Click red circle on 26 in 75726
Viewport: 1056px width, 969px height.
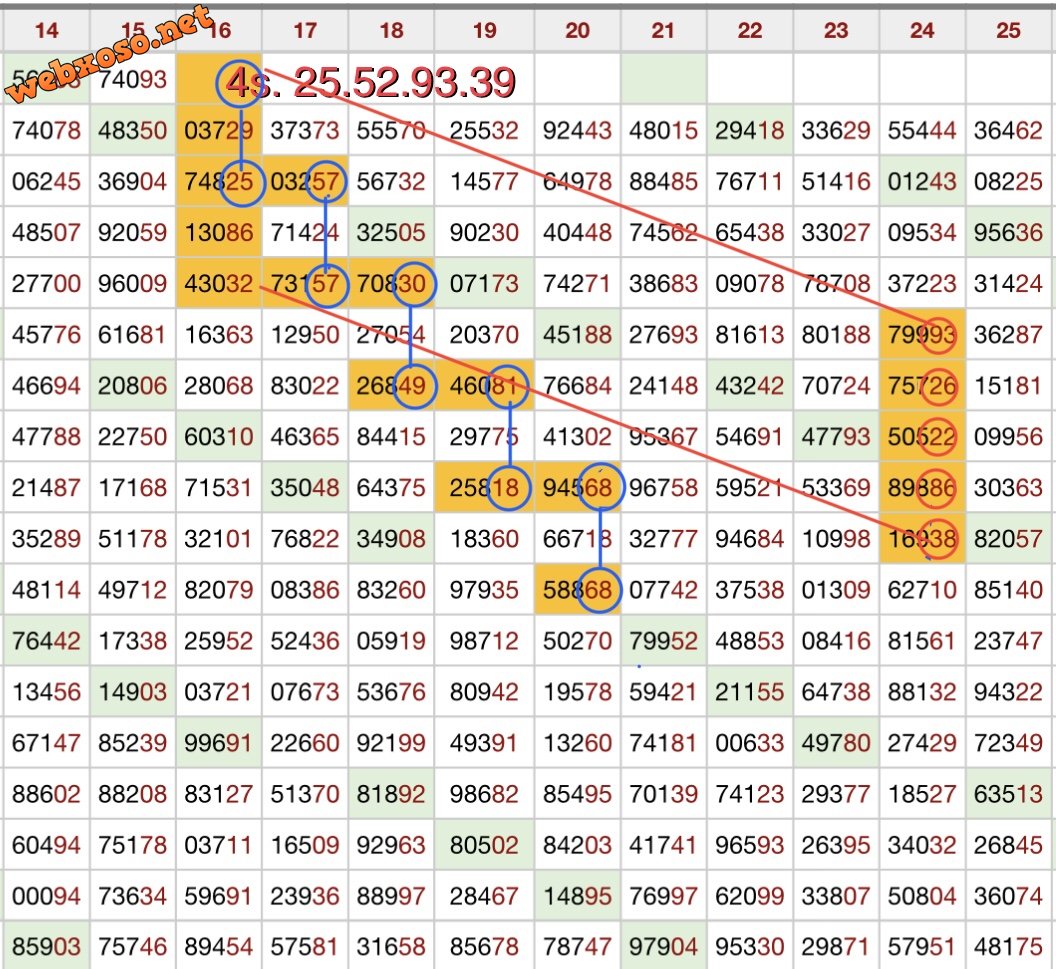coord(938,387)
